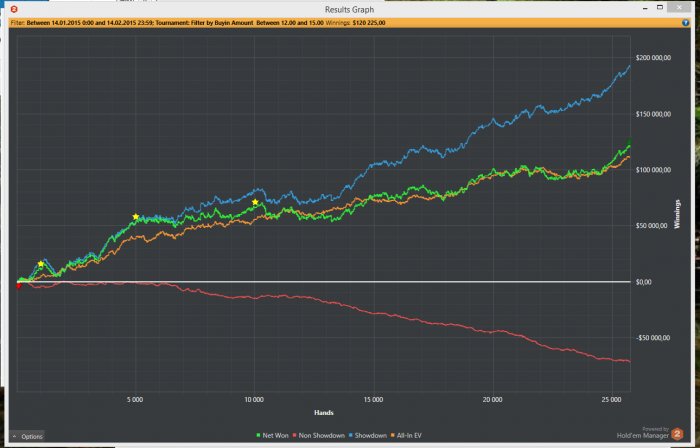
Task: Maximize the Results Graph window
Action: click(660, 8)
